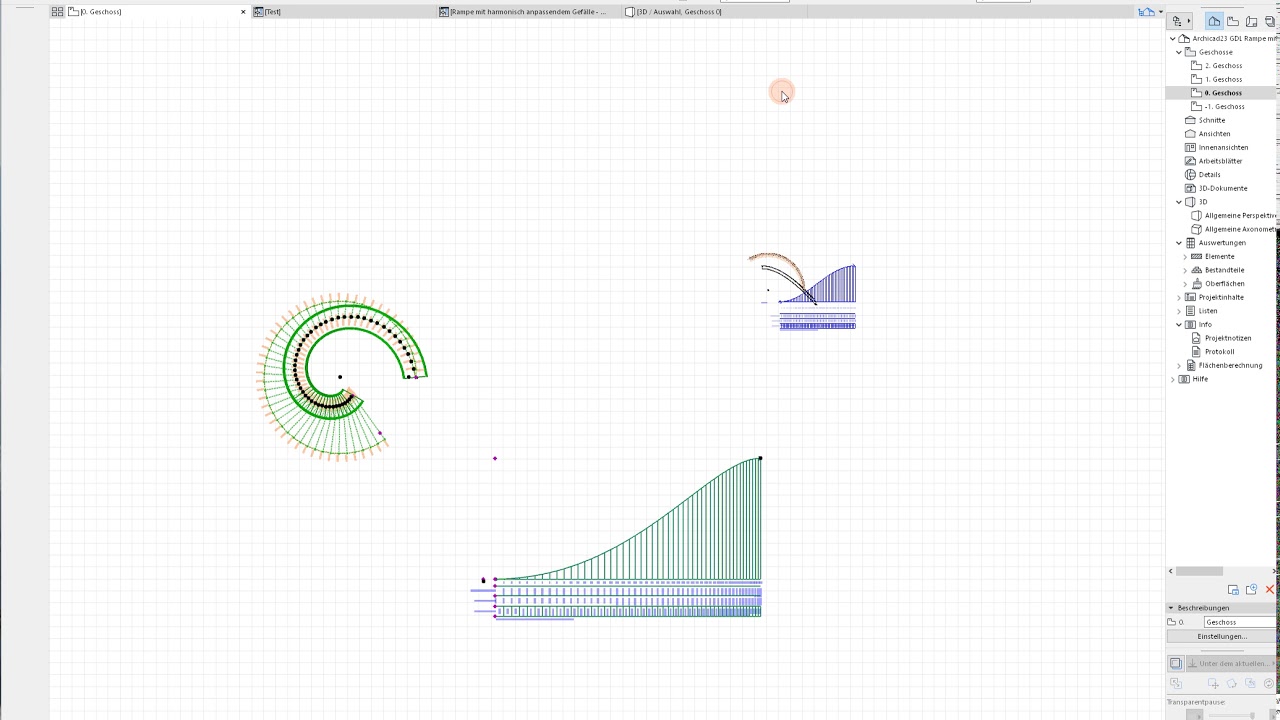Toggle the trace reference button
The image size is (1280, 720).
(1176, 663)
